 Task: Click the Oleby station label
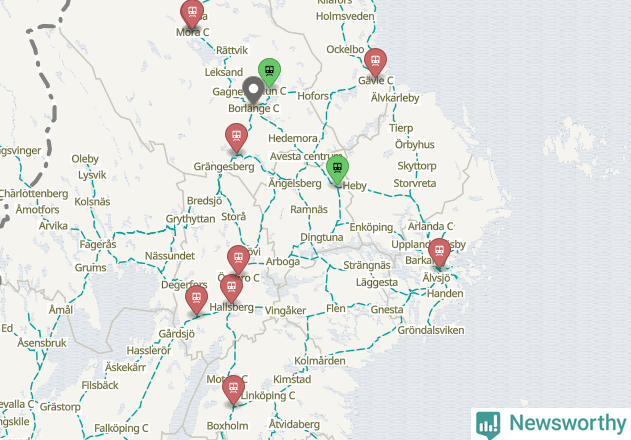tap(85, 159)
